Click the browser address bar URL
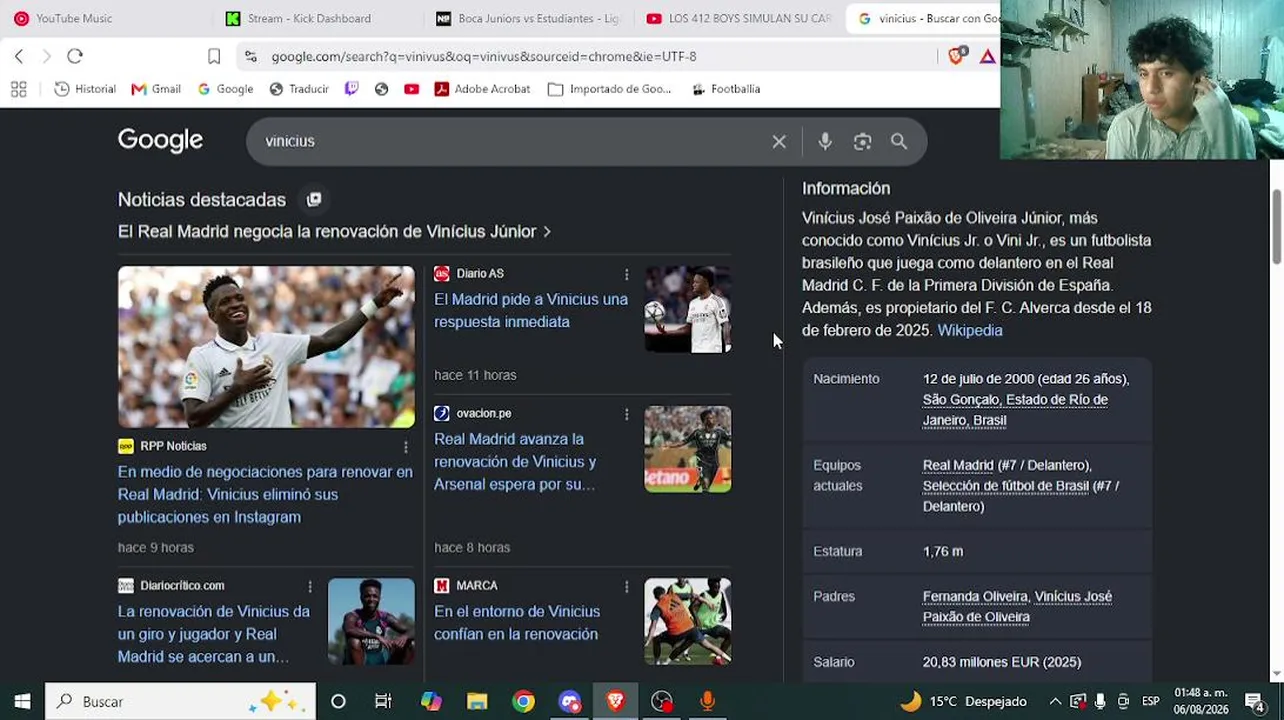The width and height of the screenshot is (1284, 720). tap(484, 57)
